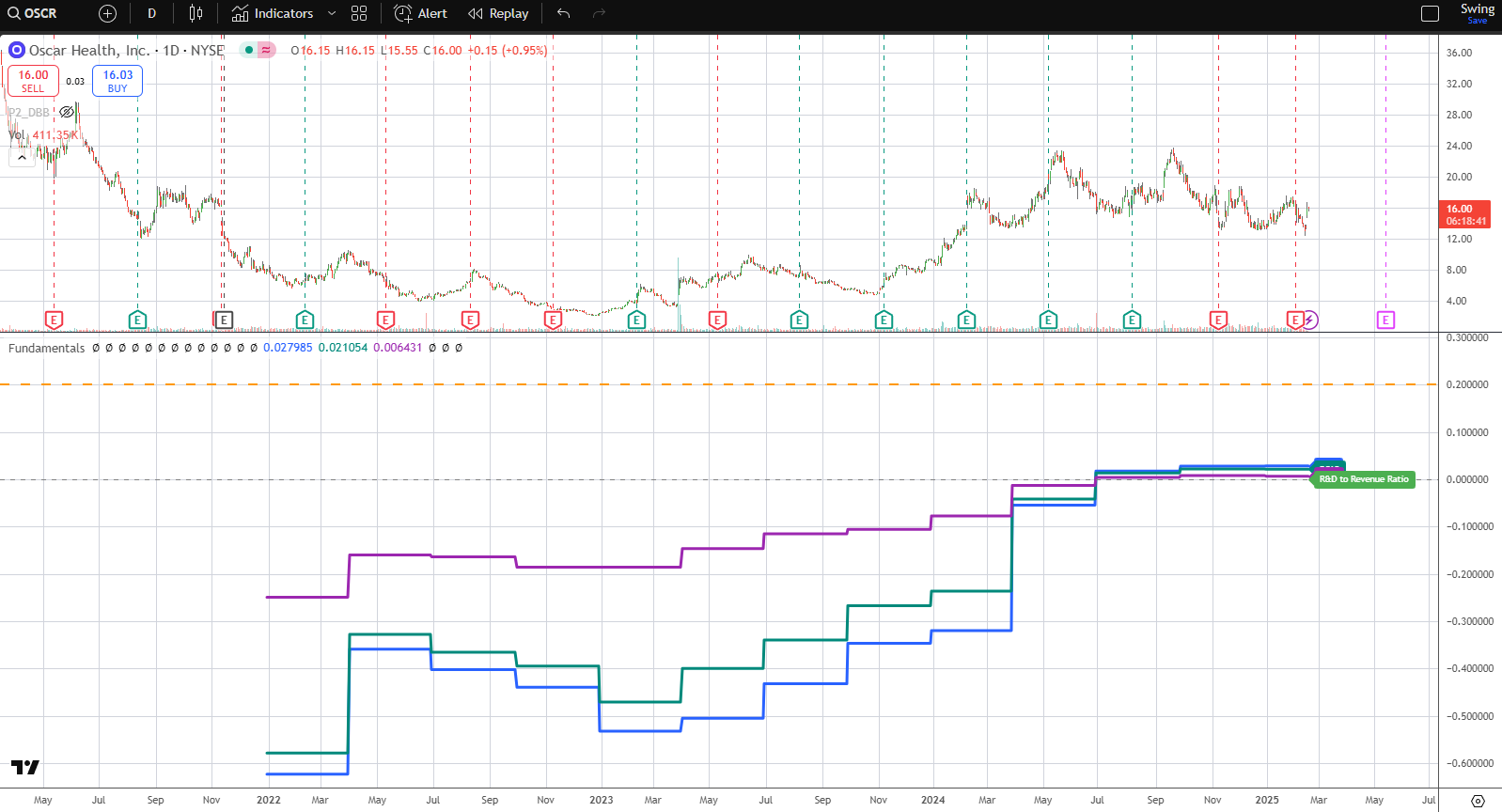Open the layout setup rectangle icon
The height and width of the screenshot is (812, 1502).
[x=1430, y=13]
